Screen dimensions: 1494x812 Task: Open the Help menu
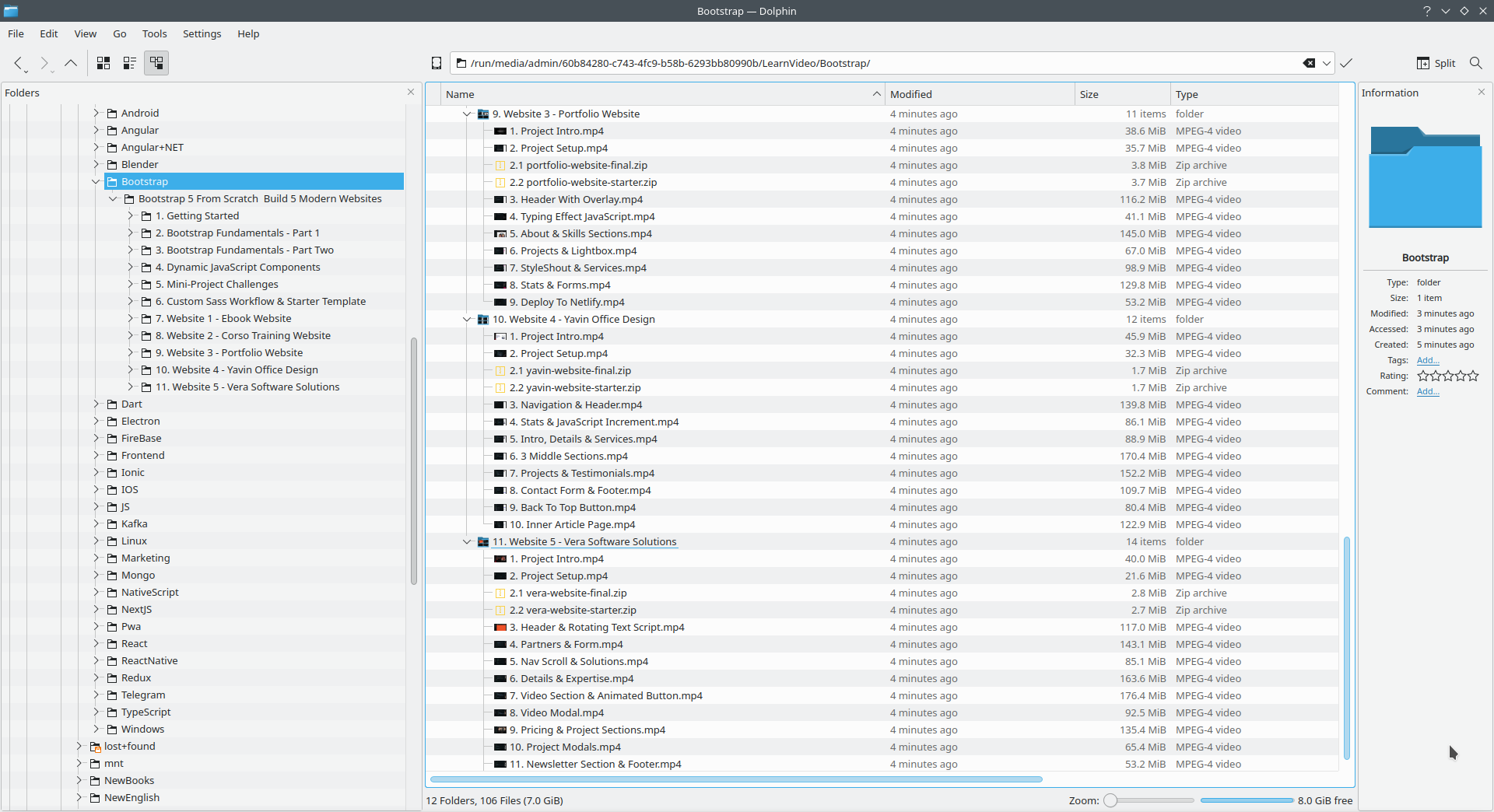[x=248, y=33]
